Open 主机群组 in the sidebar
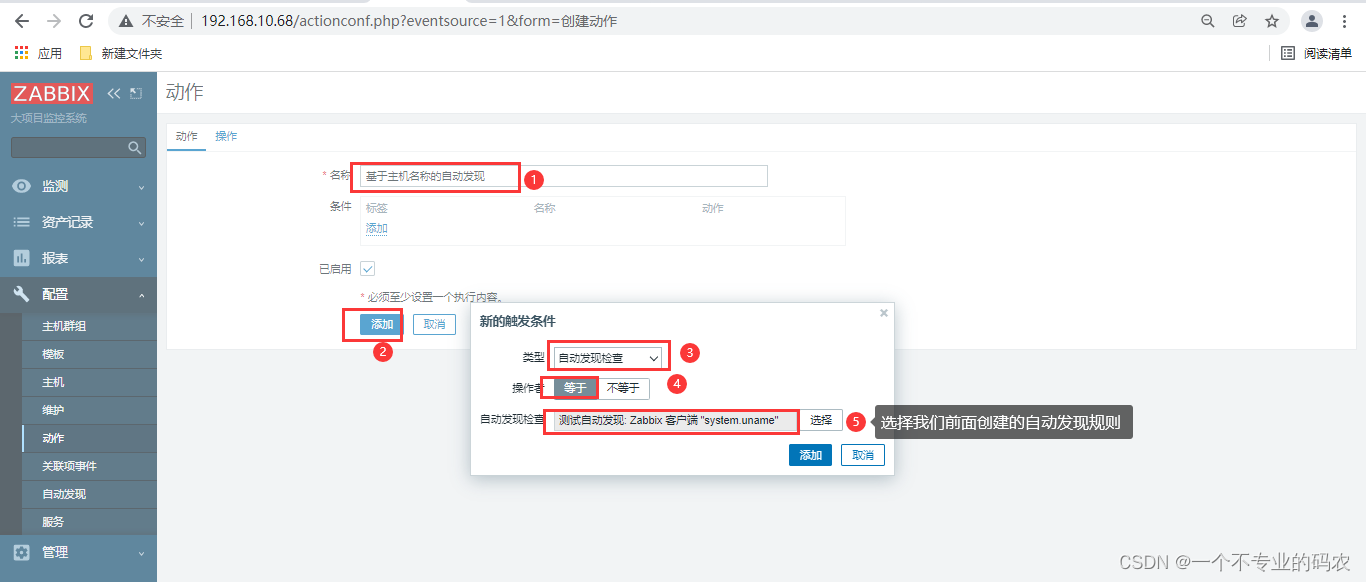The width and height of the screenshot is (1366, 582). tap(89, 326)
